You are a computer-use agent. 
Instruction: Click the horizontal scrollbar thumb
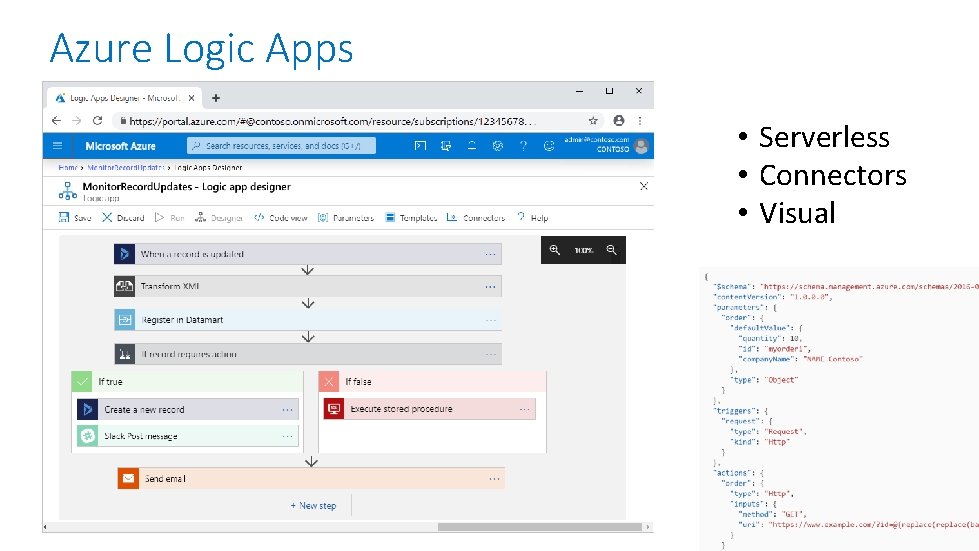point(539,527)
